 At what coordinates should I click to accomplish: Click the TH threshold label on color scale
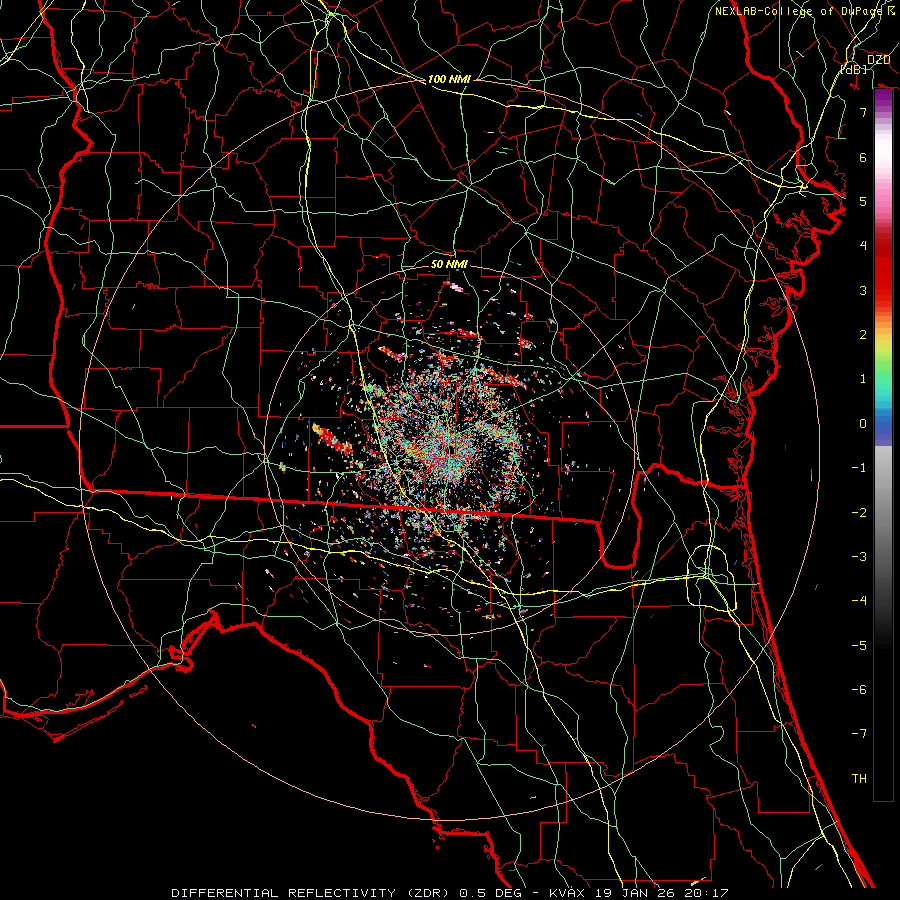pyautogui.click(x=859, y=779)
